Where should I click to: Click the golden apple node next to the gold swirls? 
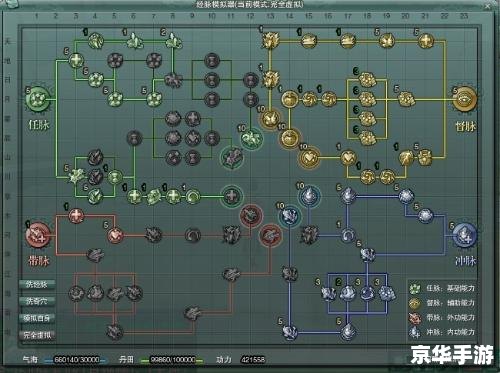pyautogui.click(x=289, y=99)
